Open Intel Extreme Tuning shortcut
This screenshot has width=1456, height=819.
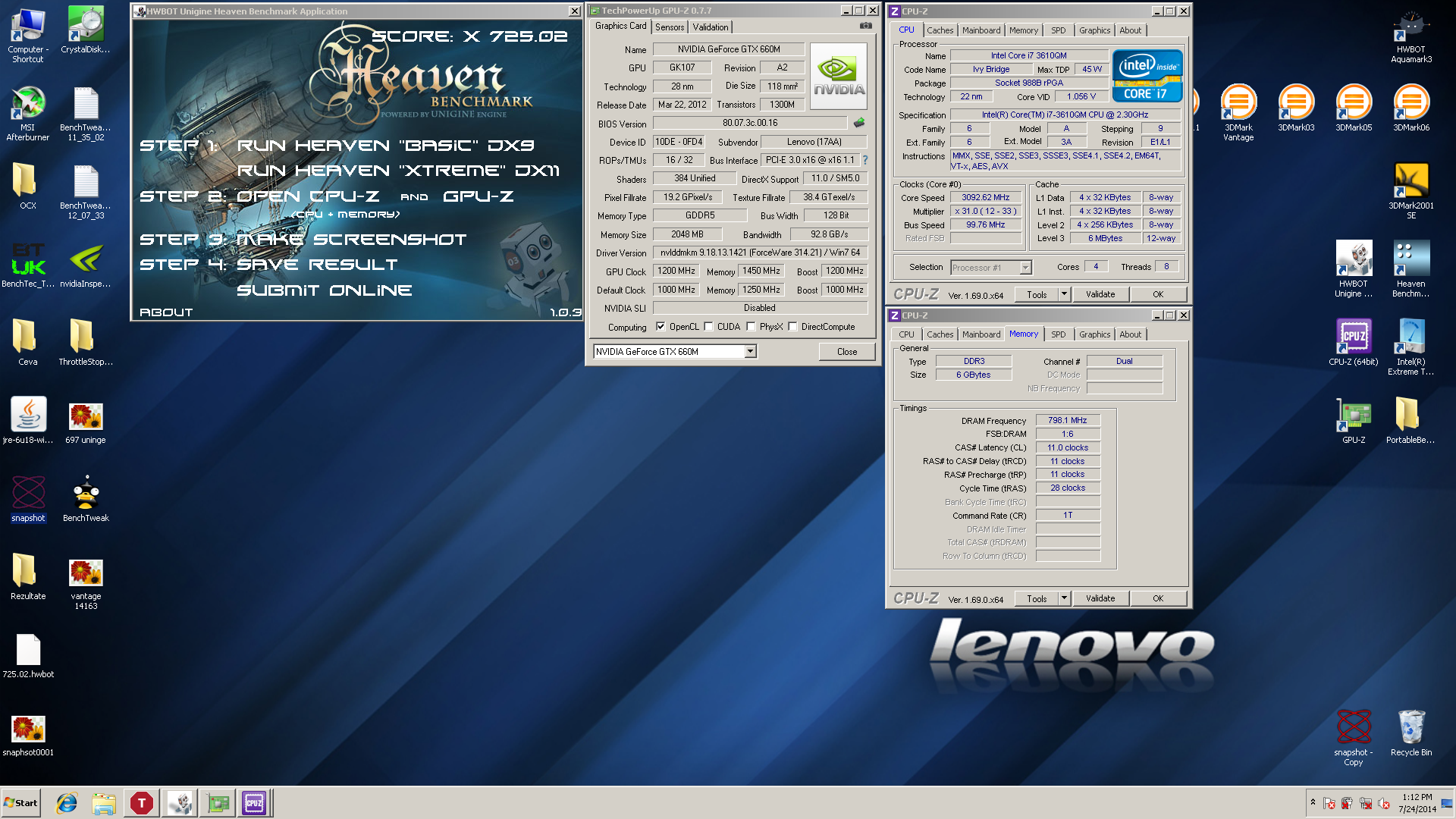1411,347
